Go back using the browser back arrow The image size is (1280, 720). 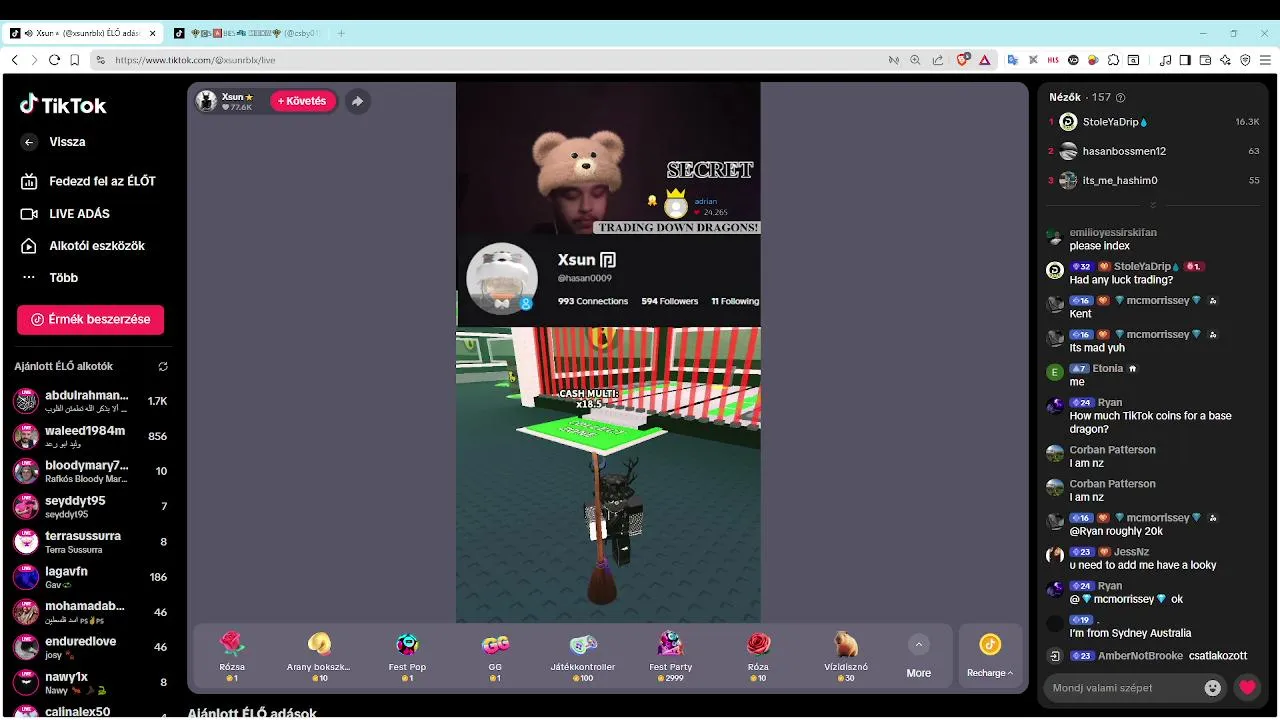[x=14, y=60]
